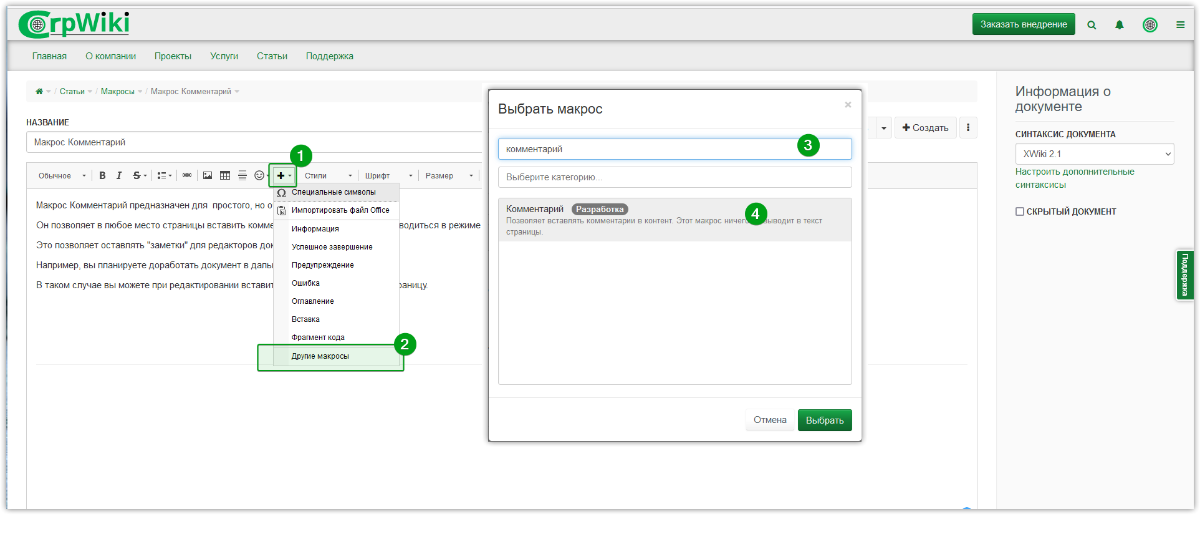Viewport: 1200px width, 534px height.
Task: Select 'Оглавление' menu item
Action: [x=336, y=301]
